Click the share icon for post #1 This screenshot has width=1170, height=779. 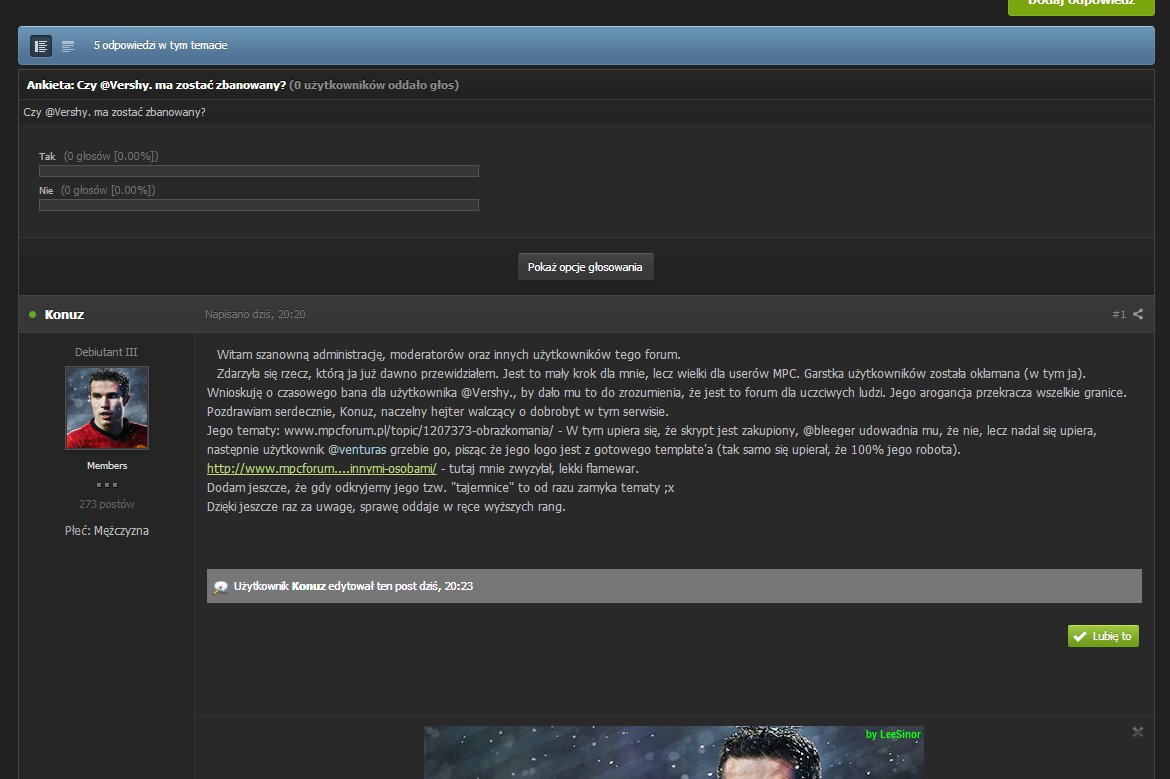pos(1138,314)
